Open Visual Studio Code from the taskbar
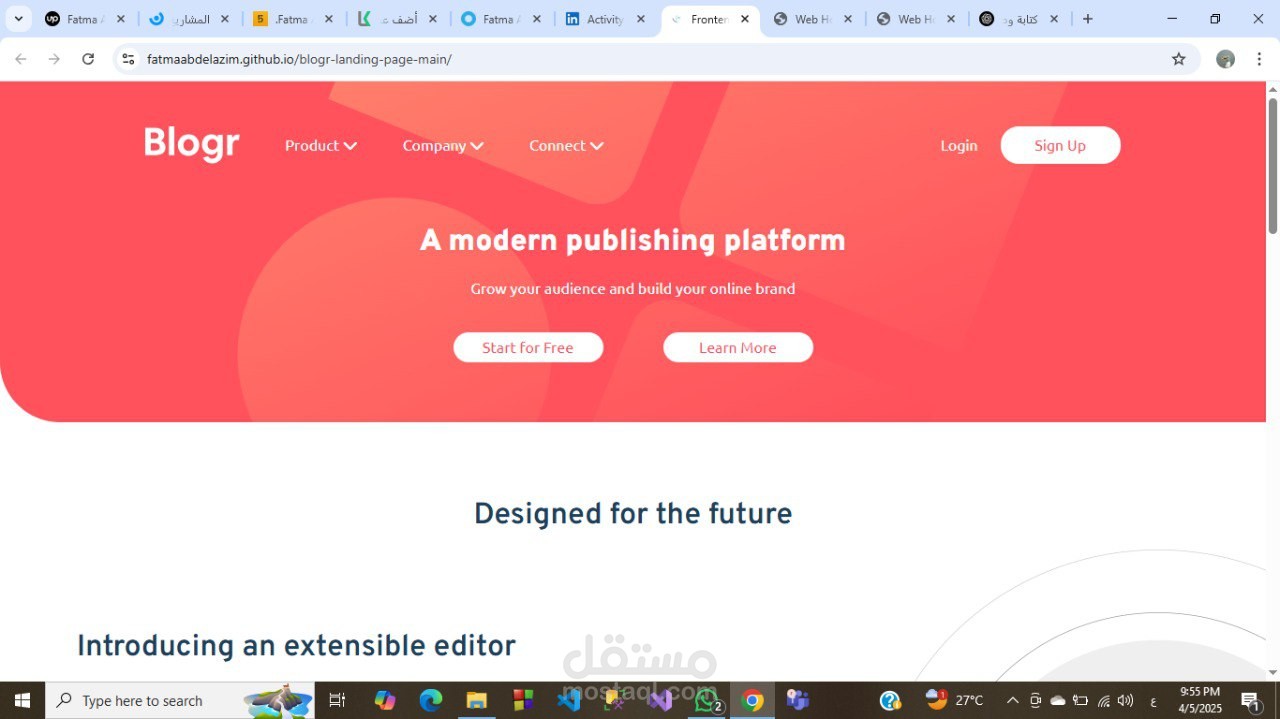The image size is (1280, 719). point(567,700)
